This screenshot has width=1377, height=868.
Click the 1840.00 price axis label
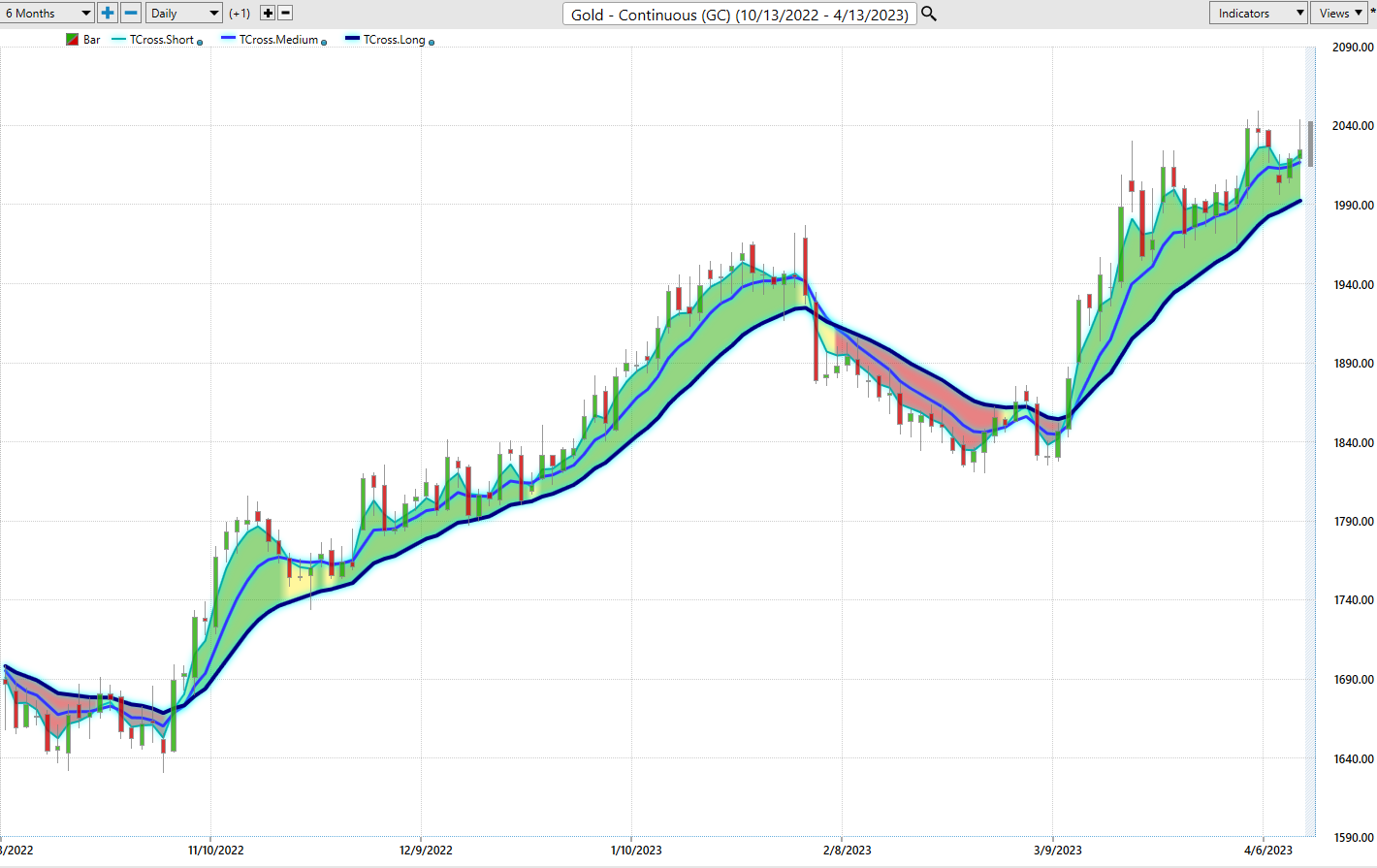click(1353, 443)
